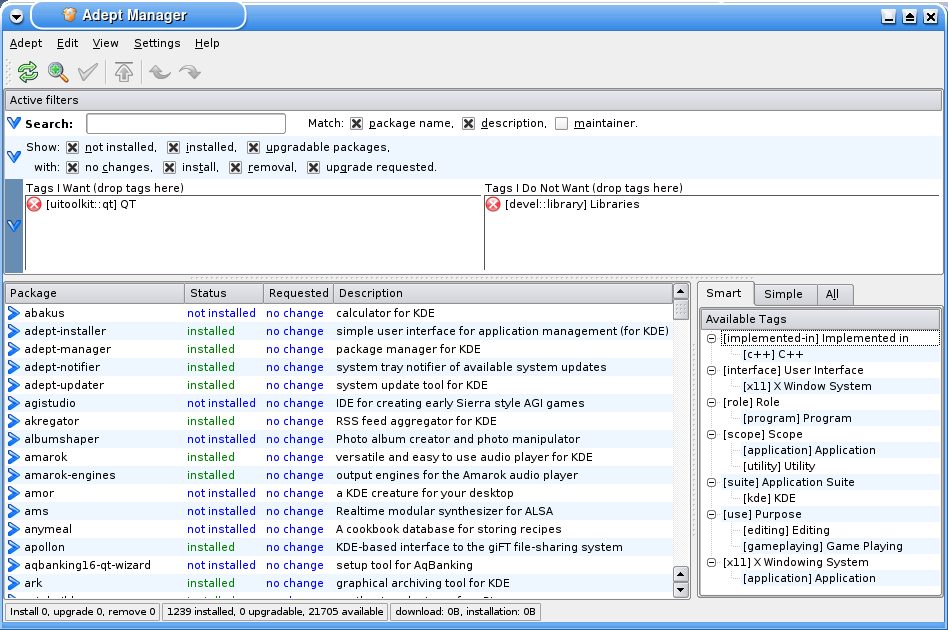This screenshot has width=948, height=630.
Task: Collapse the [use] Purpose node
Action: (712, 515)
